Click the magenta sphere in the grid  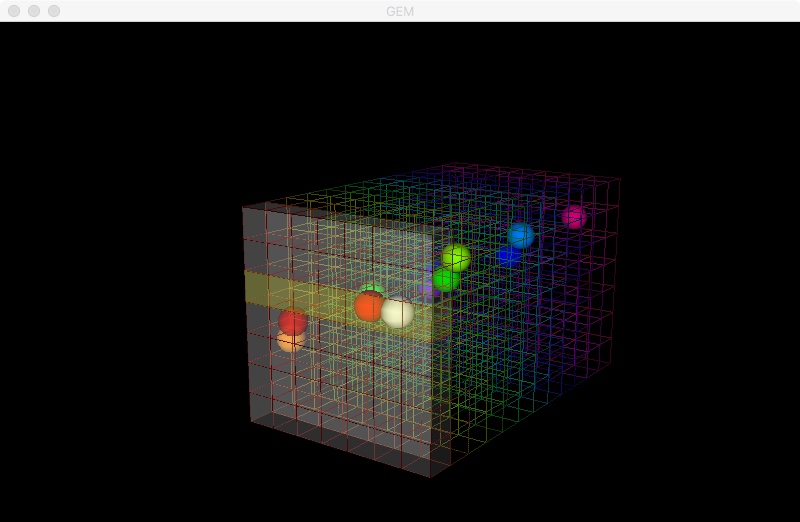(x=574, y=217)
